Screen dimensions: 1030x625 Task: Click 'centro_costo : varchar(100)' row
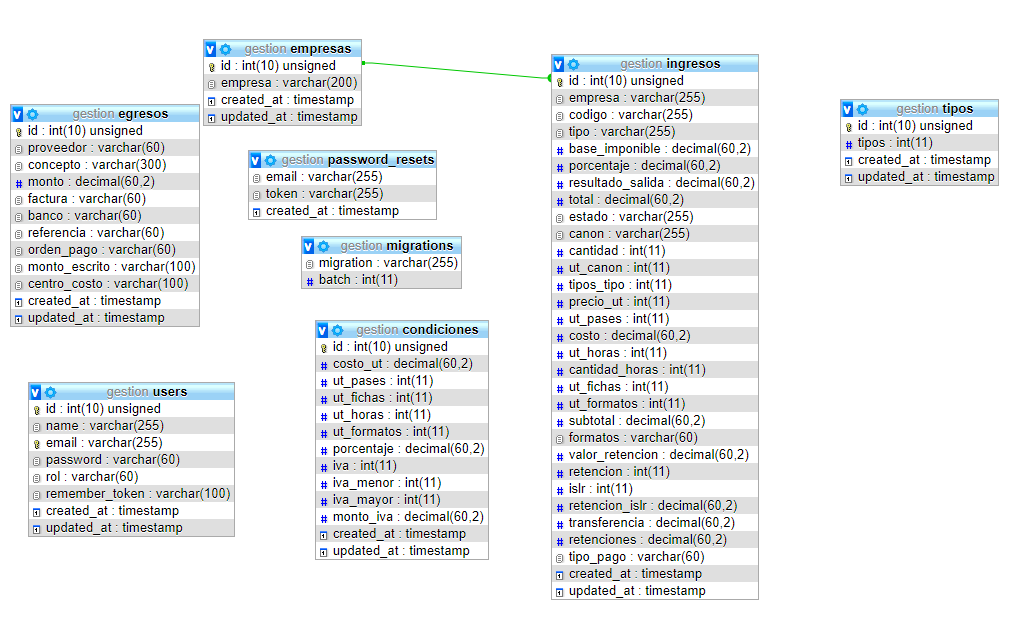point(105,284)
